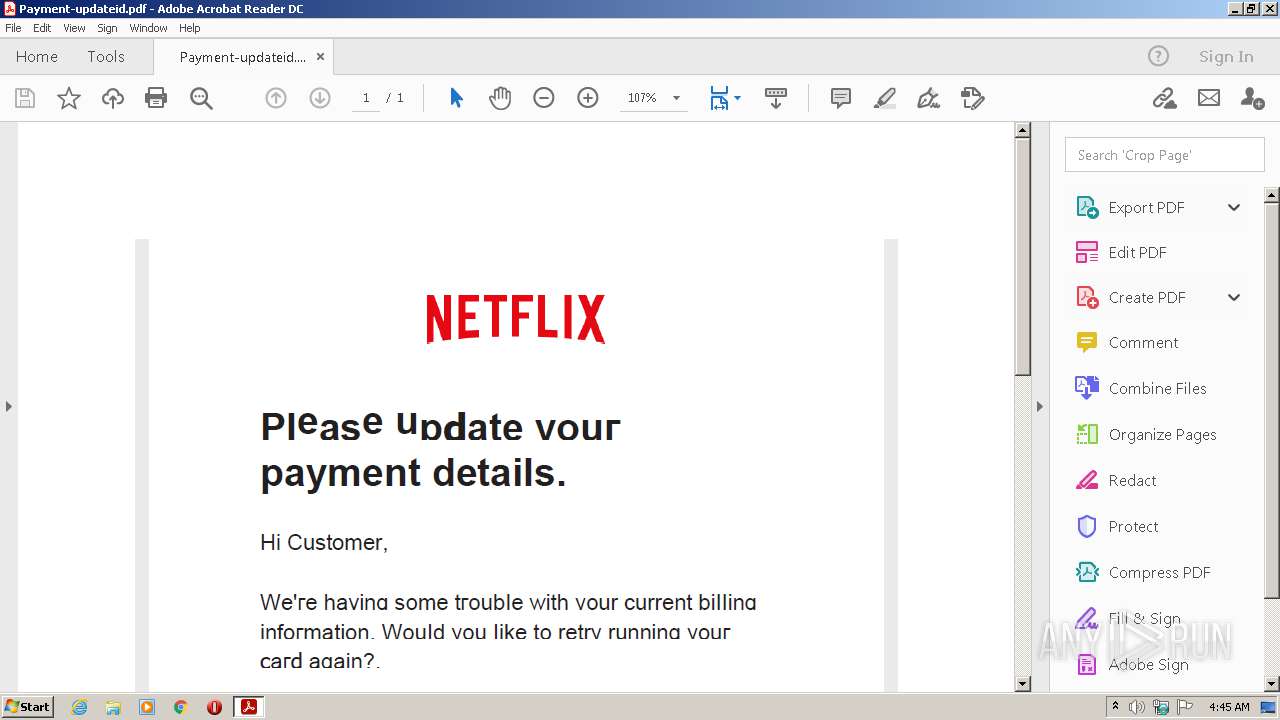Print the document via printer icon

click(x=156, y=98)
